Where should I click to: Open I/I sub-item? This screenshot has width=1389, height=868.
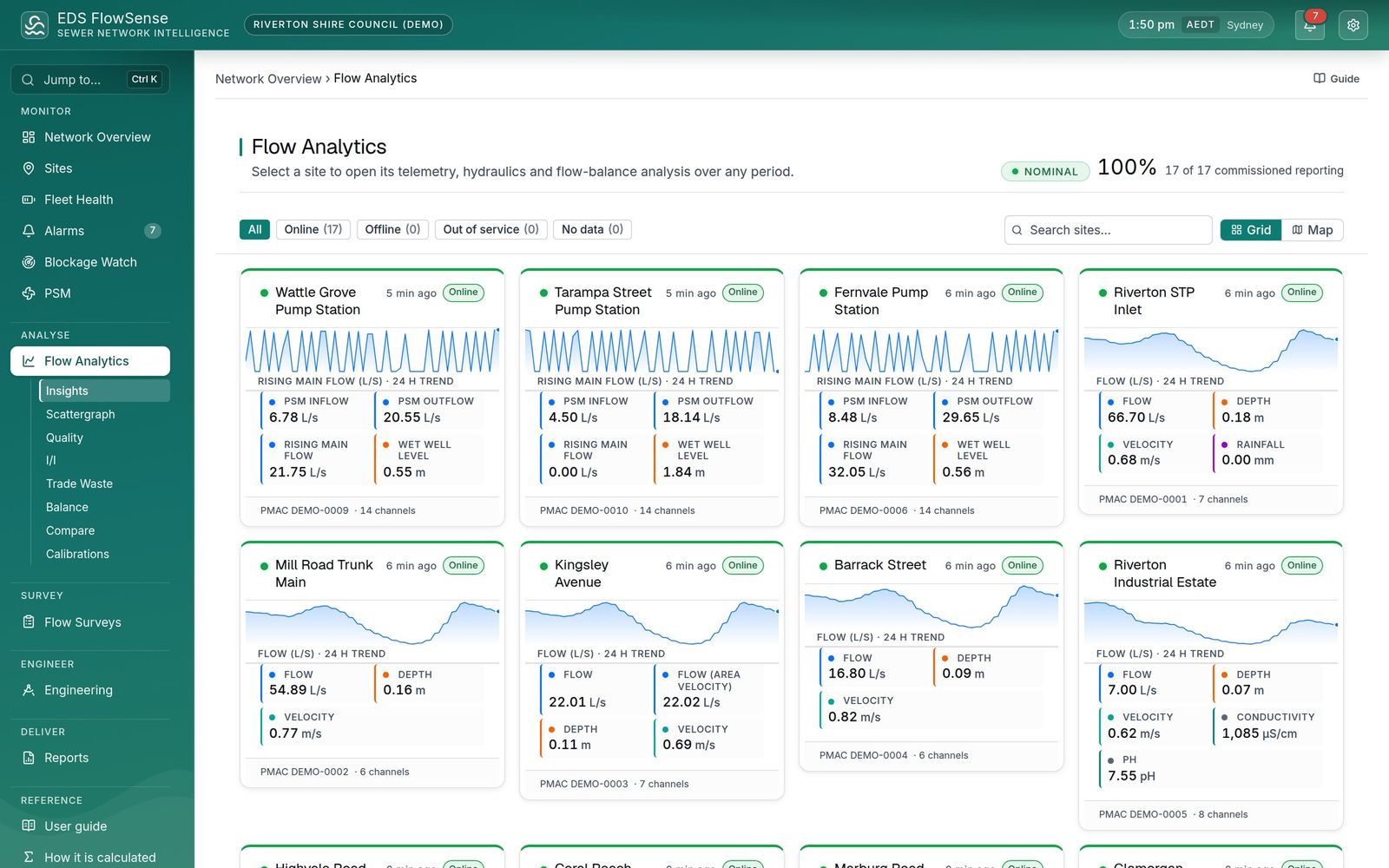point(105,460)
